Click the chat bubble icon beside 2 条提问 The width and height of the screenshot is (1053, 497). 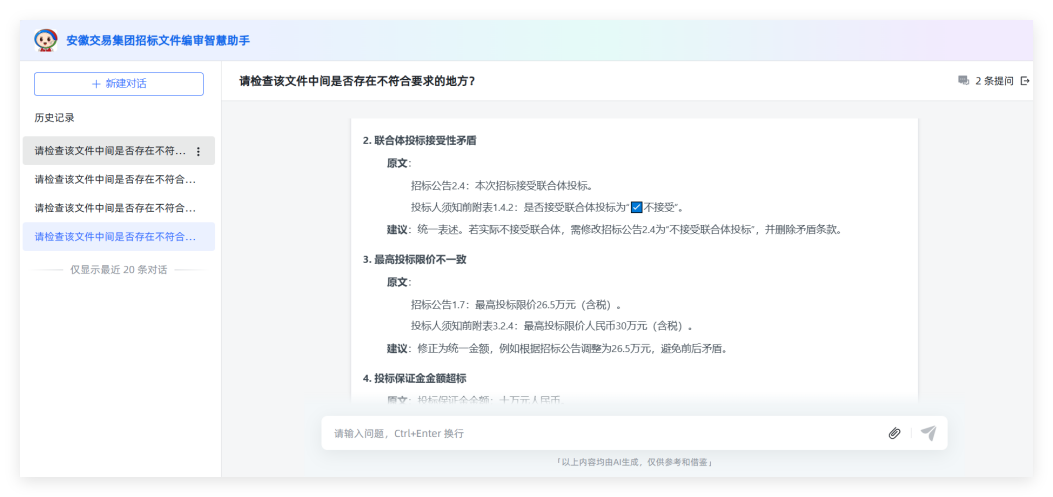tap(963, 81)
